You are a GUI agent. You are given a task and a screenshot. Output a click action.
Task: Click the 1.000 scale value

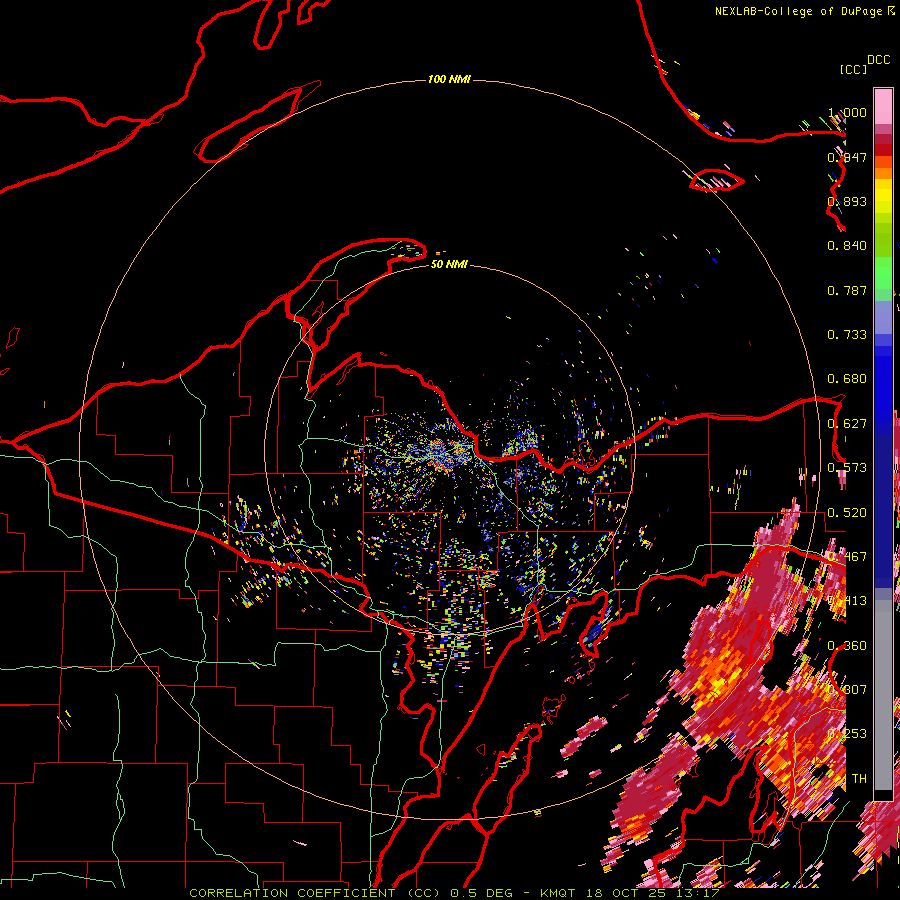pyautogui.click(x=847, y=112)
